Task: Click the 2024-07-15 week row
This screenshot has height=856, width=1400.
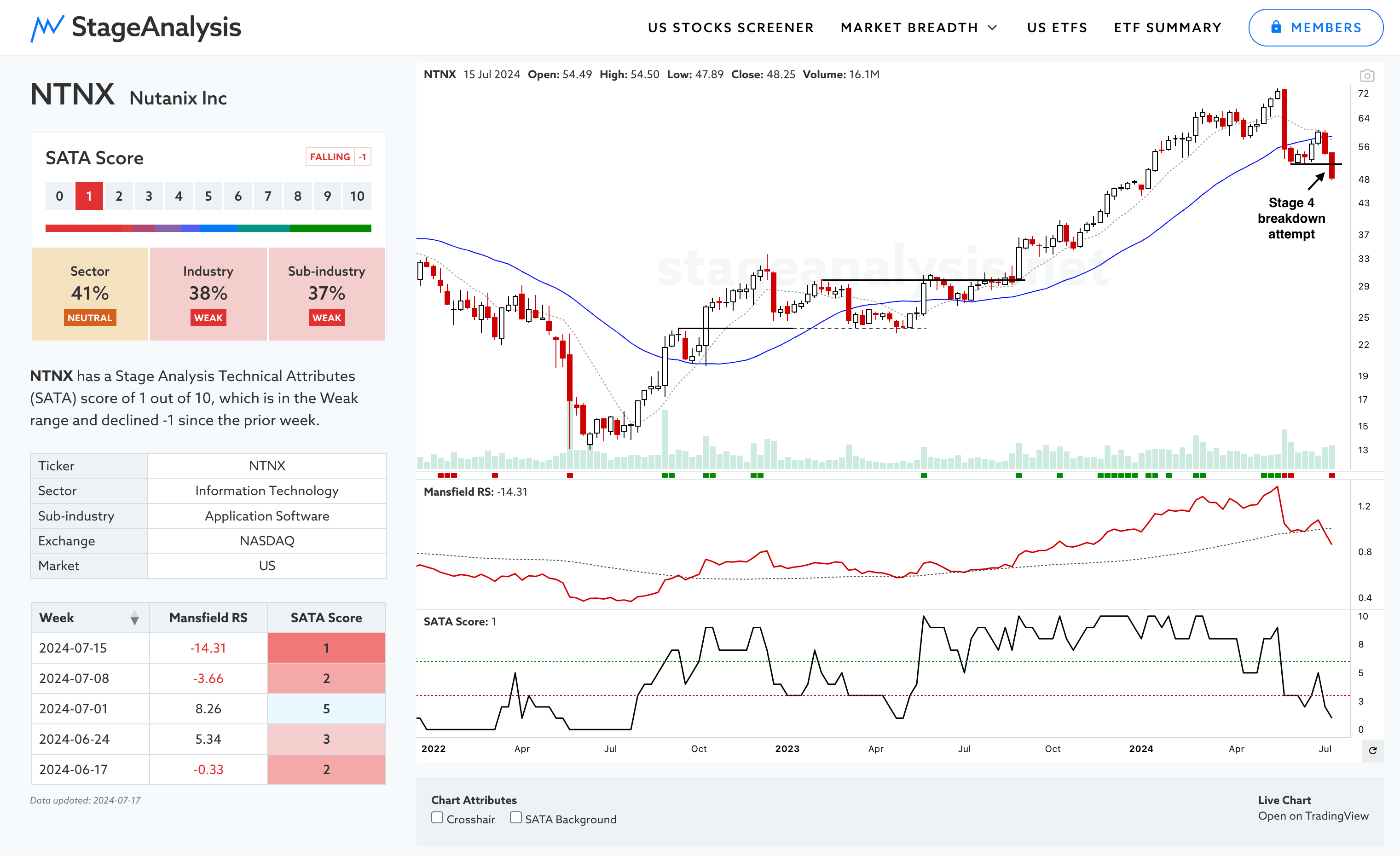Action: [x=208, y=648]
